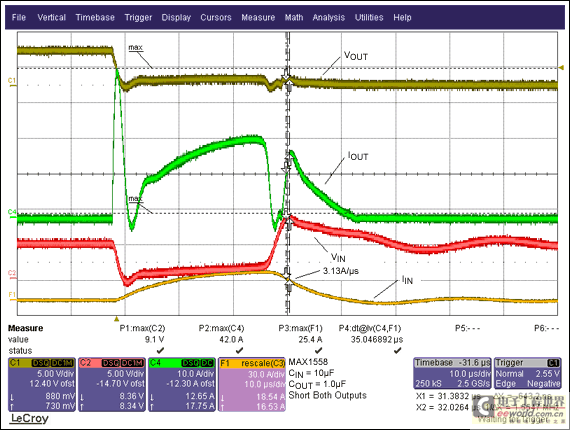Click the status checkmark under P4
The height and width of the screenshot is (430, 570).
pos(398,351)
